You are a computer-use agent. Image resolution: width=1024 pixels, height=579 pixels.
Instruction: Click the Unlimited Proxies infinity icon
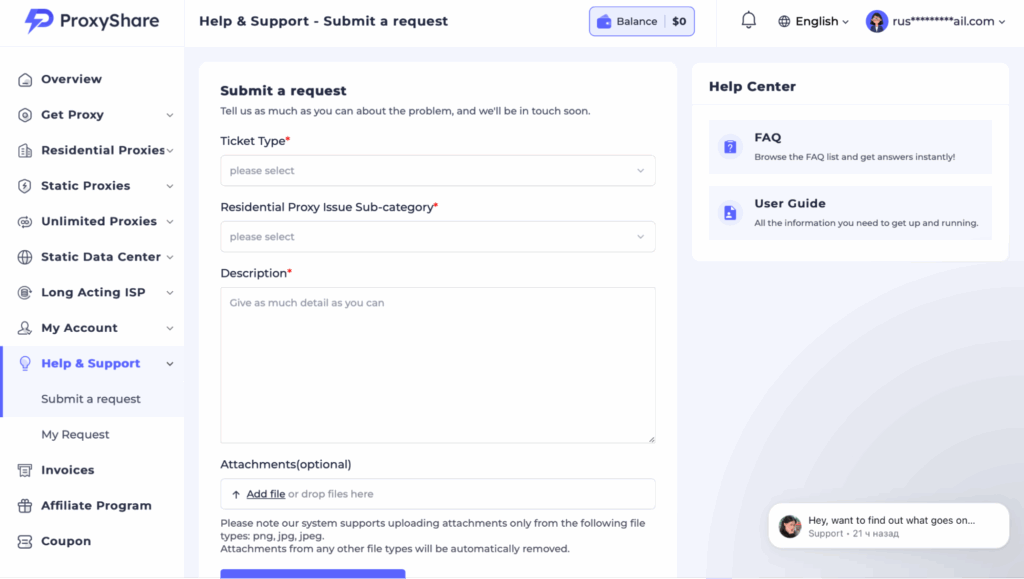click(25, 222)
